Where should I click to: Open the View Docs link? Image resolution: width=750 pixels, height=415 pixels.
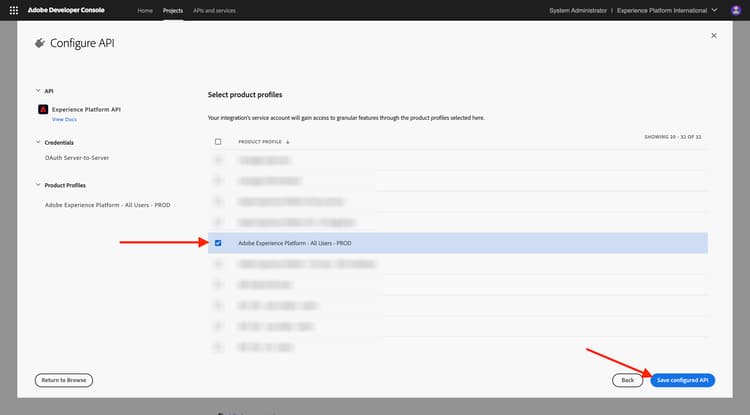point(64,120)
